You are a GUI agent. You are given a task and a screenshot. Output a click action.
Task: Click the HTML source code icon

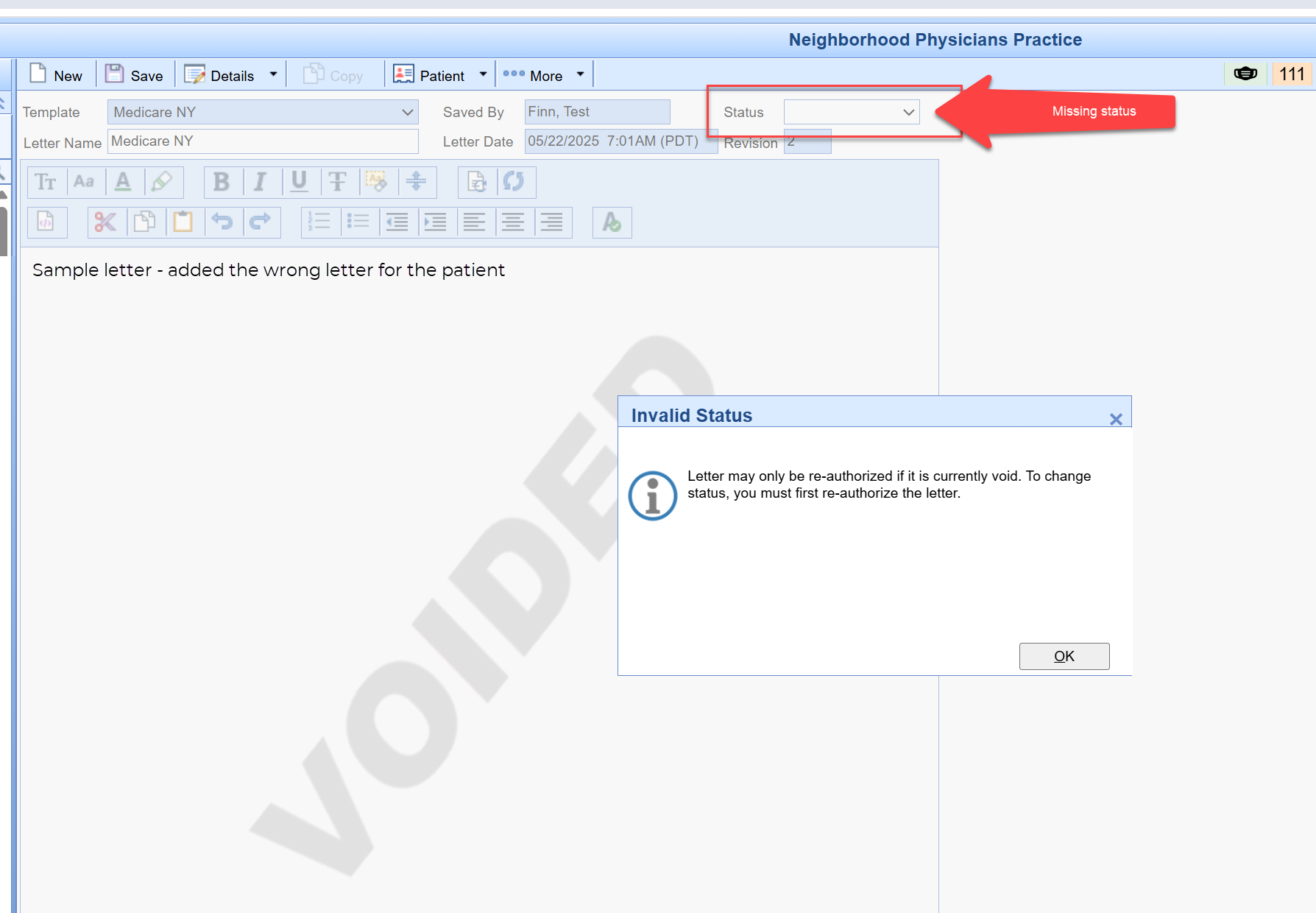point(46,222)
